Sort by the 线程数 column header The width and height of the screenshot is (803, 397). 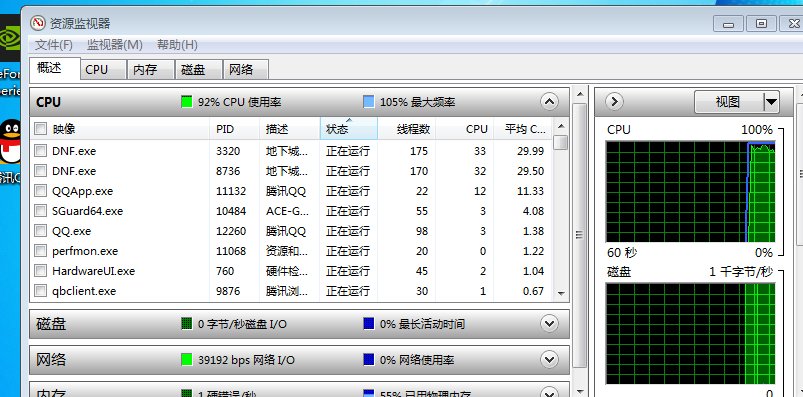tap(407, 129)
